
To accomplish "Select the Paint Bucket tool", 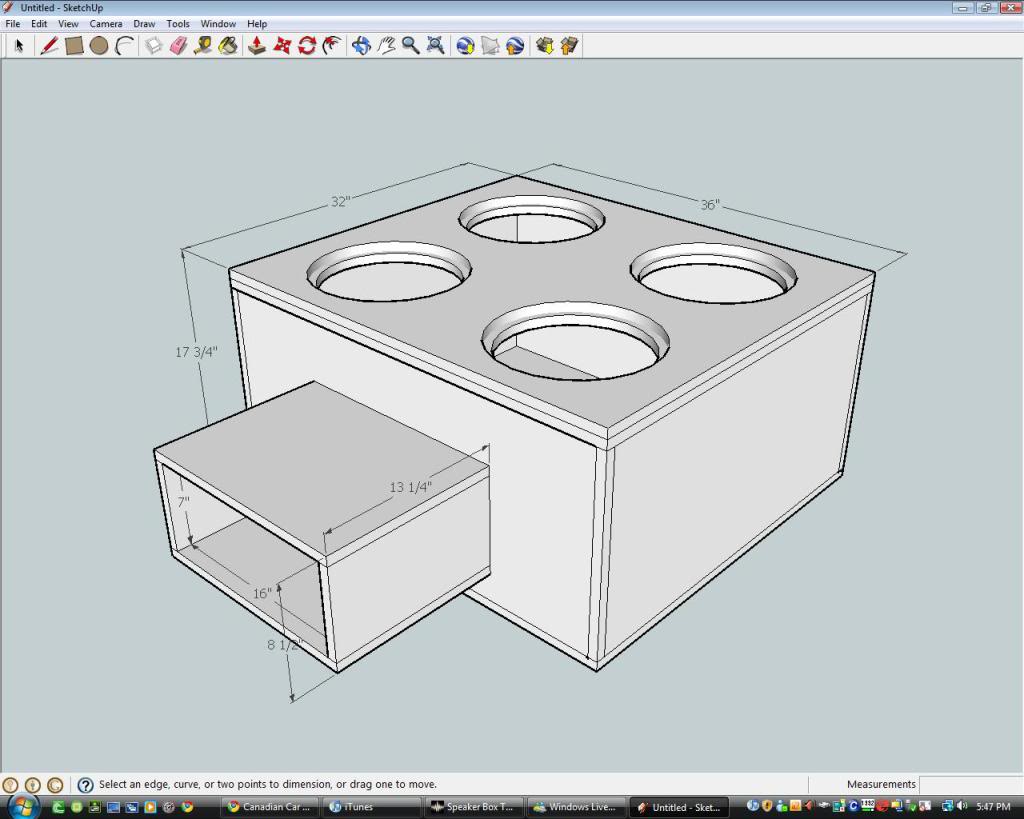I will click(228, 46).
